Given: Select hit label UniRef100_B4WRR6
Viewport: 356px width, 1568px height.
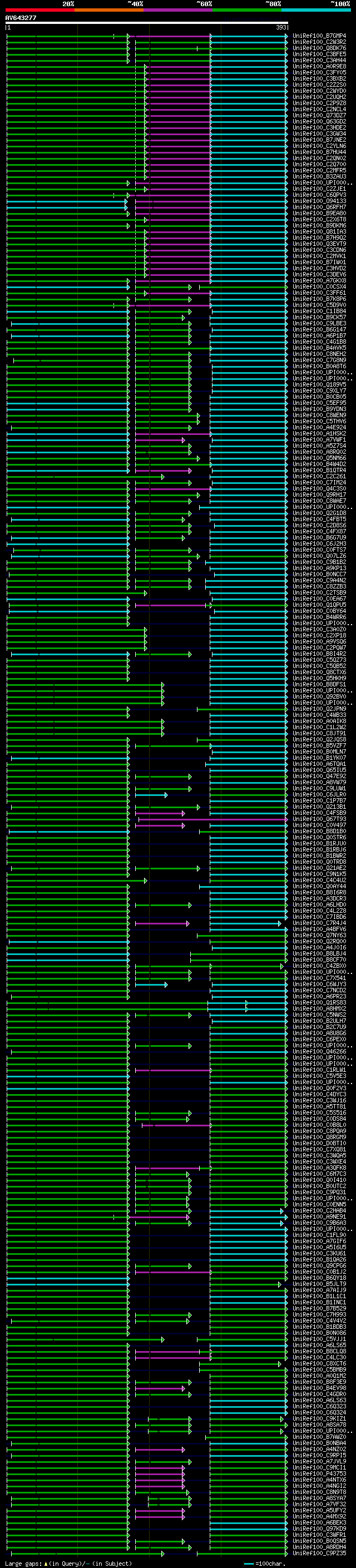Looking at the screenshot, I should pyautogui.click(x=319, y=617).
